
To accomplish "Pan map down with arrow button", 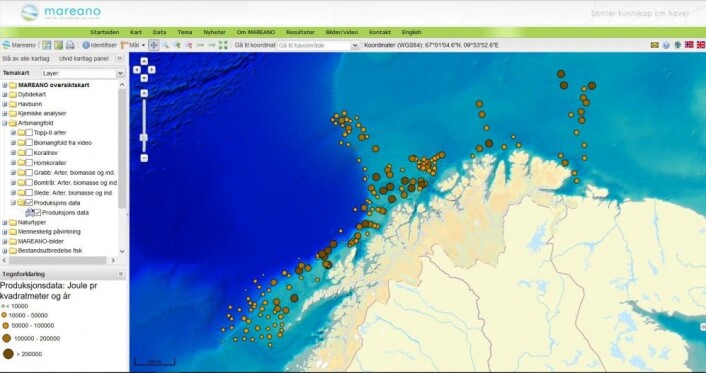I will coord(144,78).
